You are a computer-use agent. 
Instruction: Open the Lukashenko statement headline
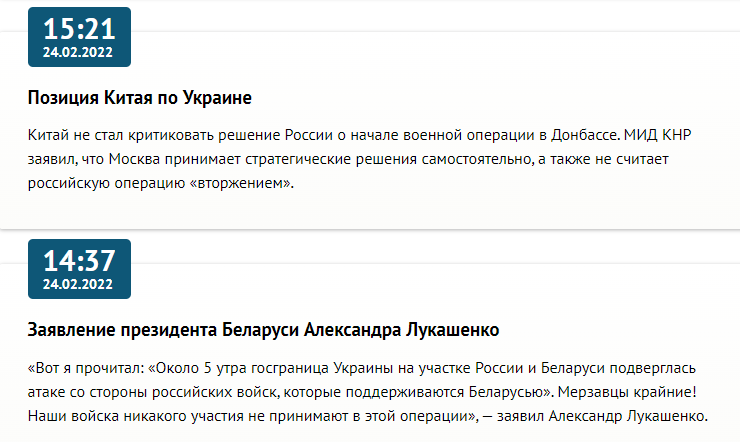click(263, 330)
